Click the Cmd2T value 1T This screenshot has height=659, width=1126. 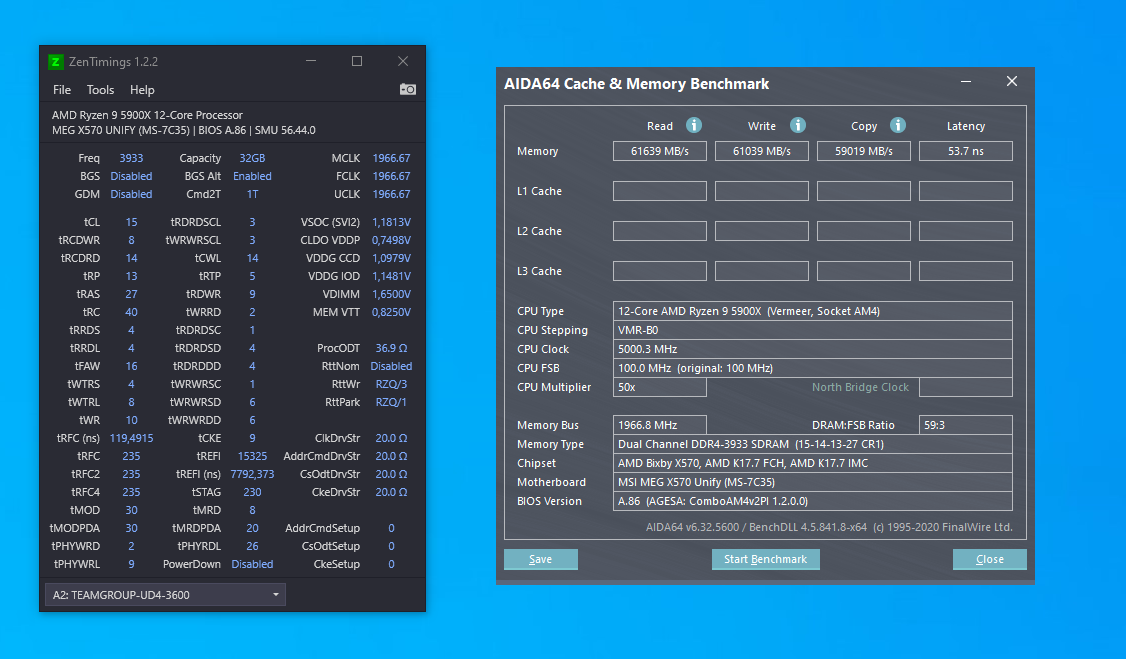pos(252,194)
